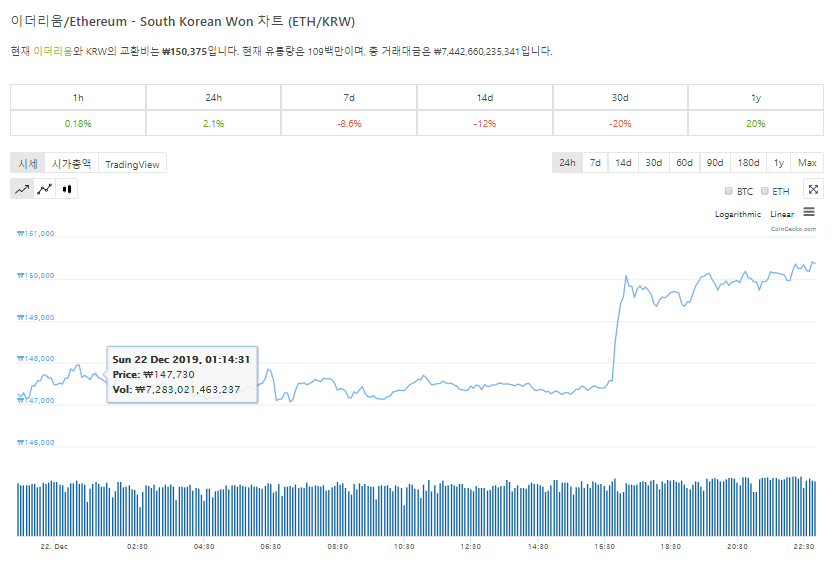Expand chart to fullscreen
This screenshot has height=565, width=833.
point(813,189)
